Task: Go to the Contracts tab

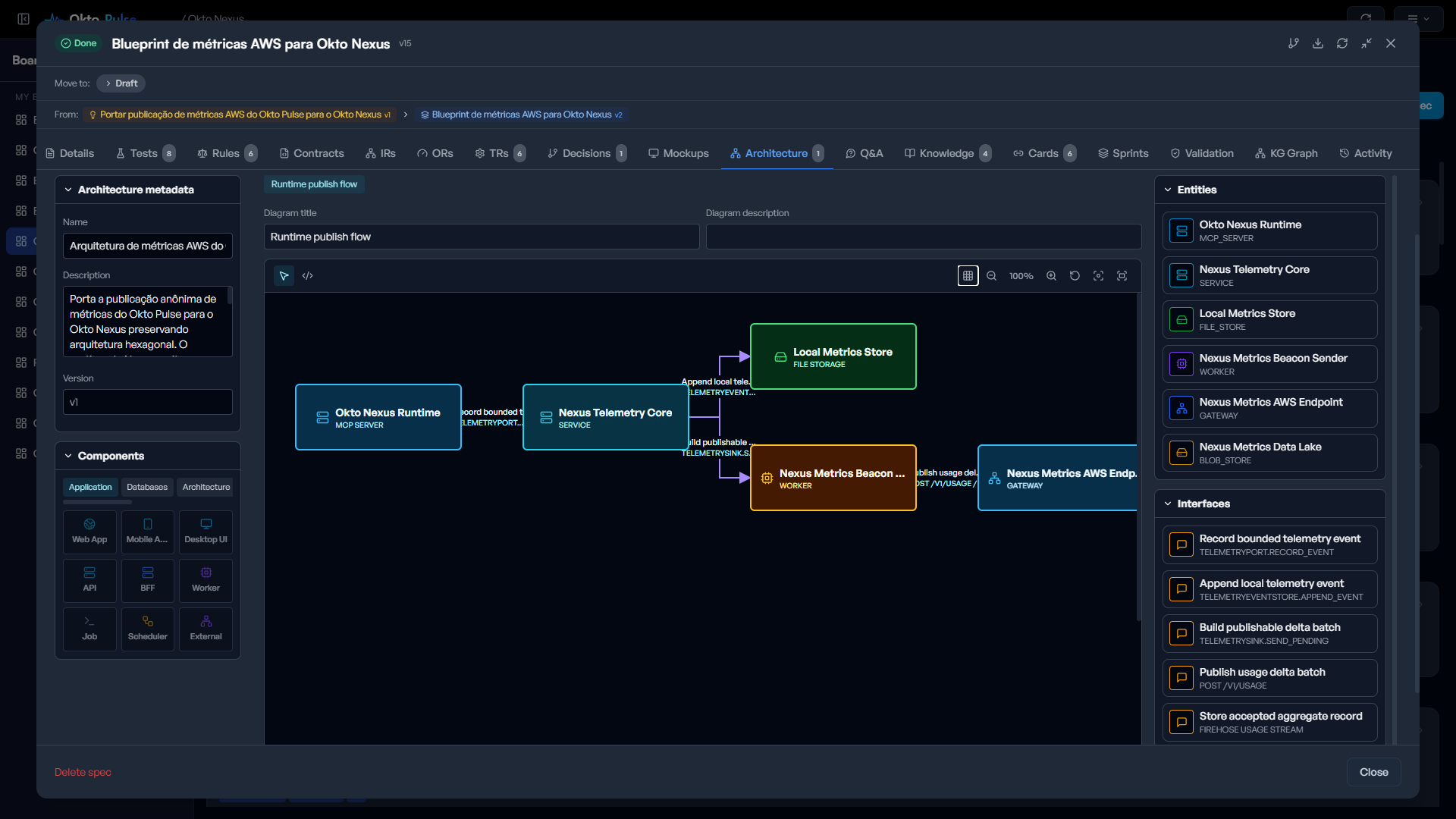Action: click(311, 153)
